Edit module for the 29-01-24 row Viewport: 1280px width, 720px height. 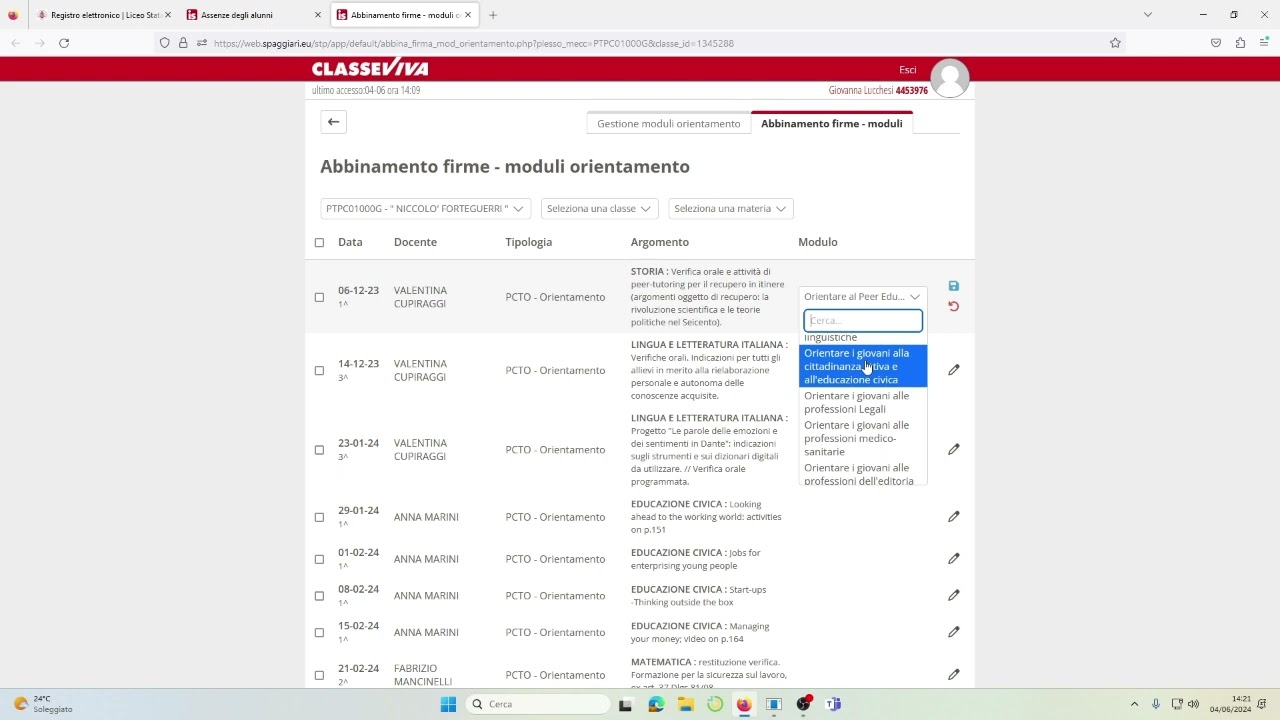click(953, 517)
